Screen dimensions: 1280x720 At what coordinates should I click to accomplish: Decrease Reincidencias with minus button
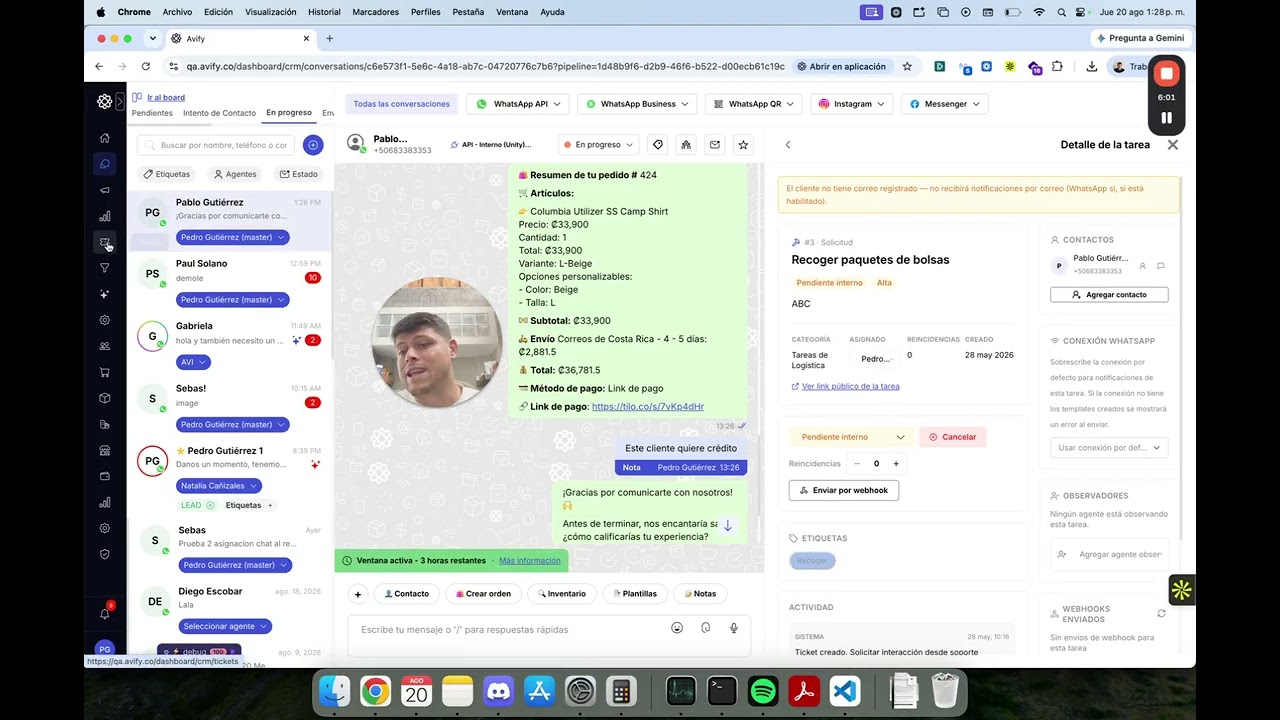point(857,464)
